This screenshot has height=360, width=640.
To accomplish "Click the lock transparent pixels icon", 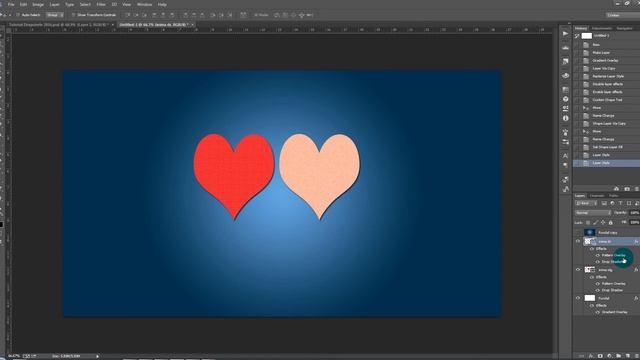I will [x=588, y=222].
